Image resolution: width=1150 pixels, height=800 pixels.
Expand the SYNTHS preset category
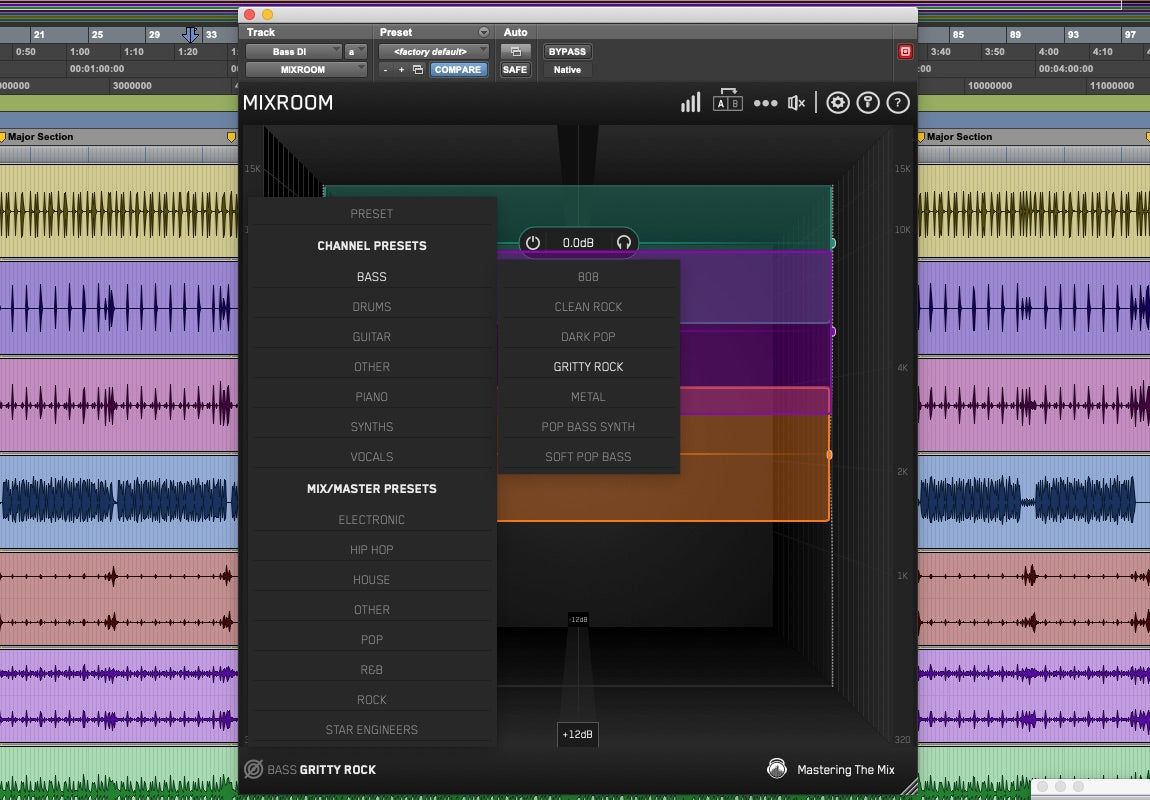coord(372,427)
